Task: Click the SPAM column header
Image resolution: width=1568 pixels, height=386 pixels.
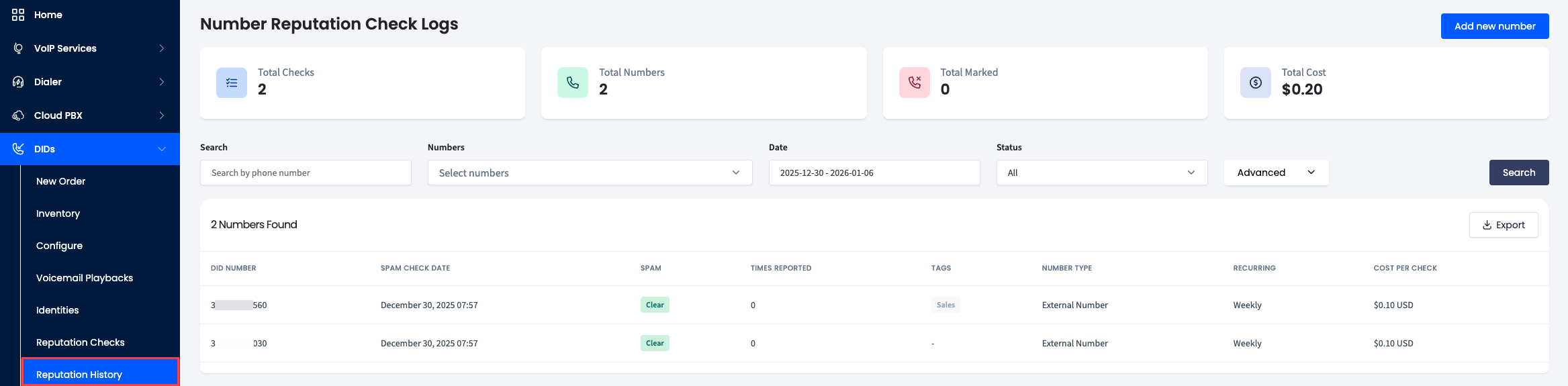Action: point(651,268)
